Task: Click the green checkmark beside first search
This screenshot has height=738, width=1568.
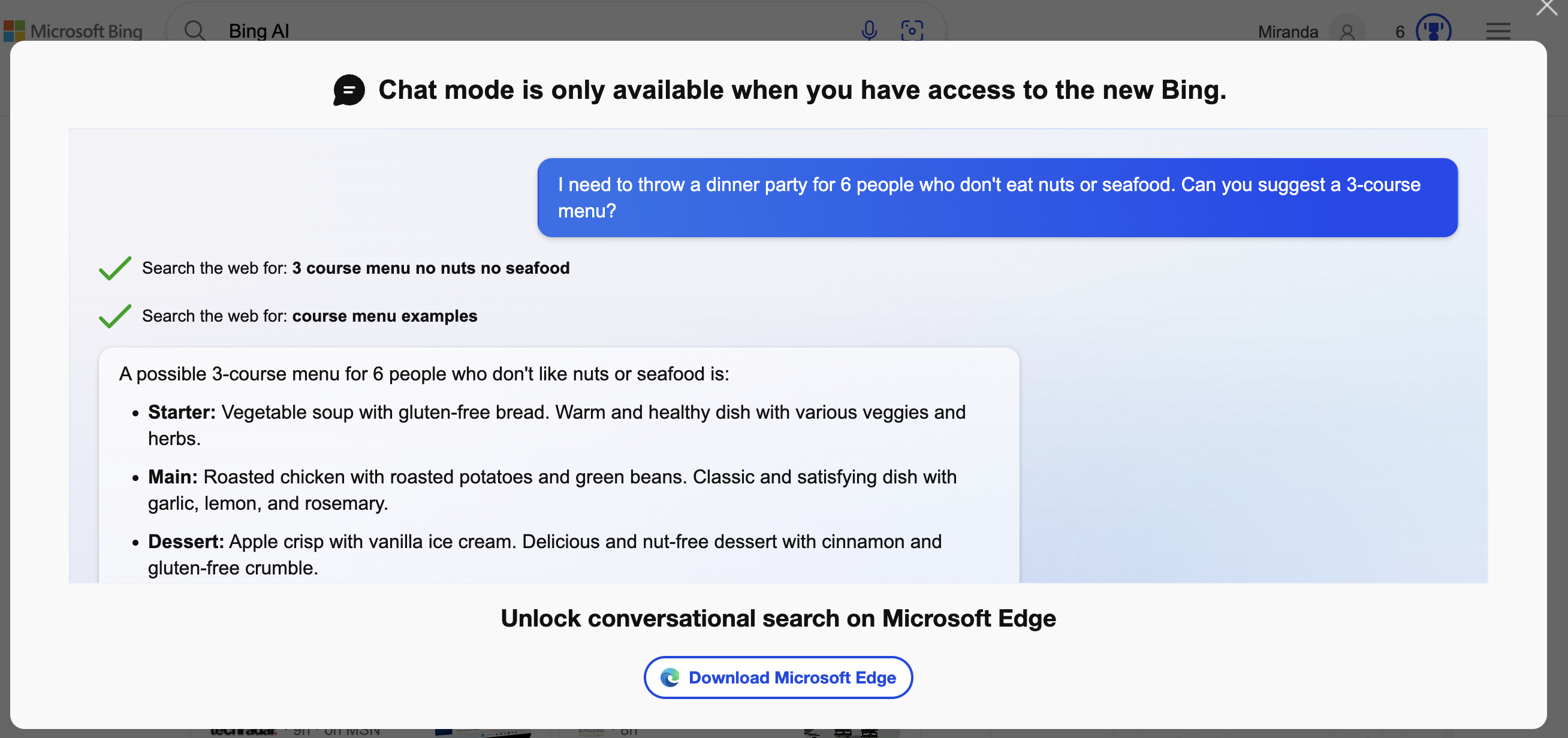Action: [115, 268]
